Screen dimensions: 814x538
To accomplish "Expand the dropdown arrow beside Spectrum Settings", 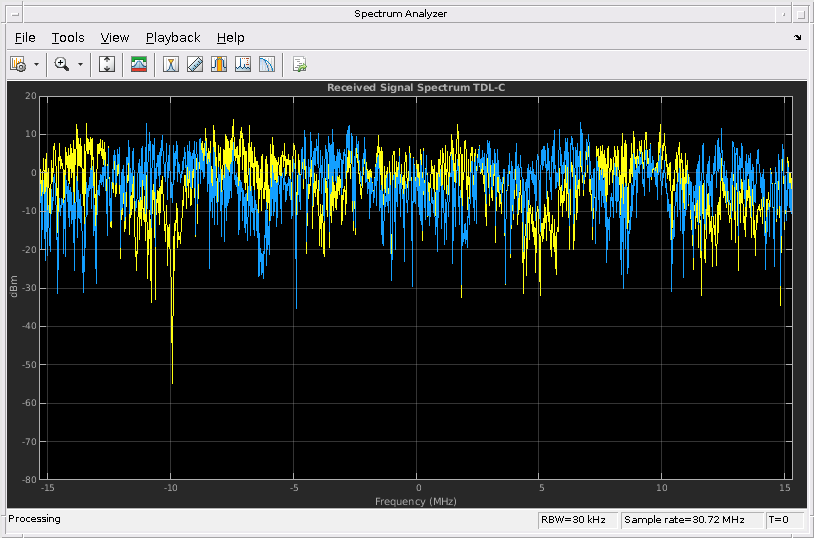I will 37,64.
